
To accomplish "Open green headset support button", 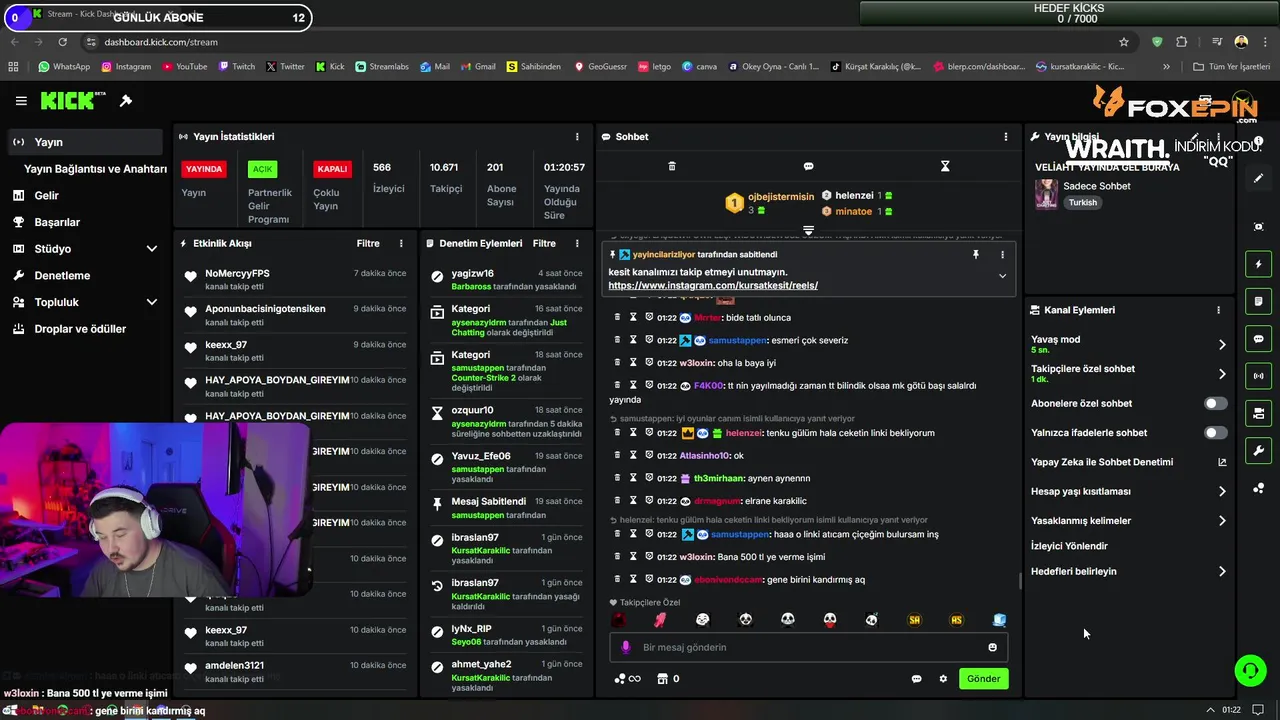I will [x=1250, y=671].
